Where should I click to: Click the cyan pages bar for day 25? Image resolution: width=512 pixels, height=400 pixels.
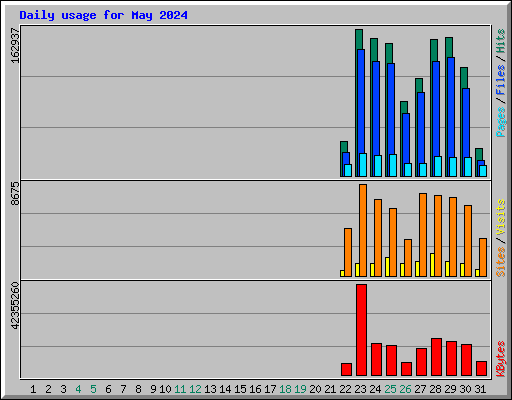(393, 165)
